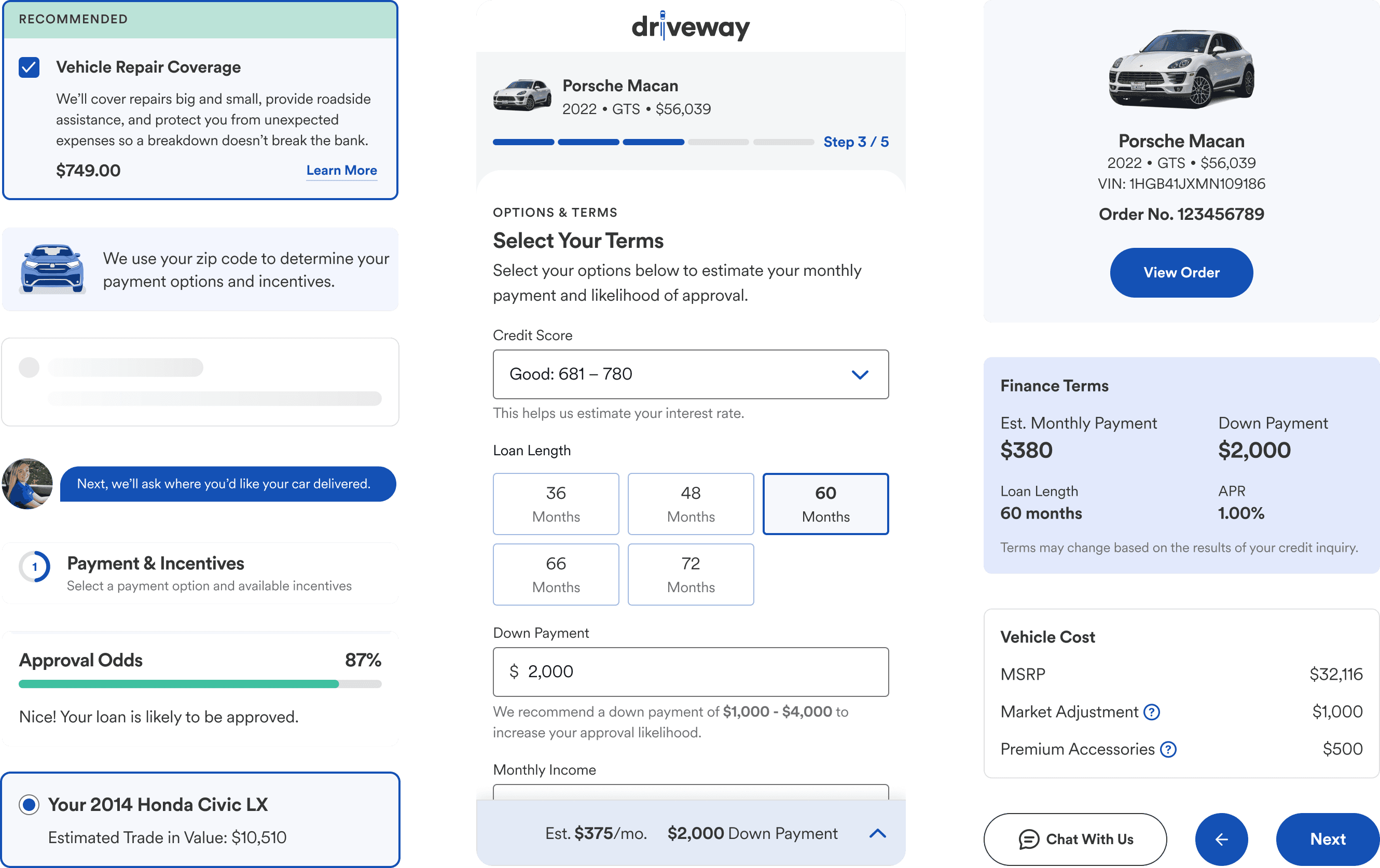Click the blue car zip code icon
This screenshot has width=1380, height=868.
(x=52, y=269)
